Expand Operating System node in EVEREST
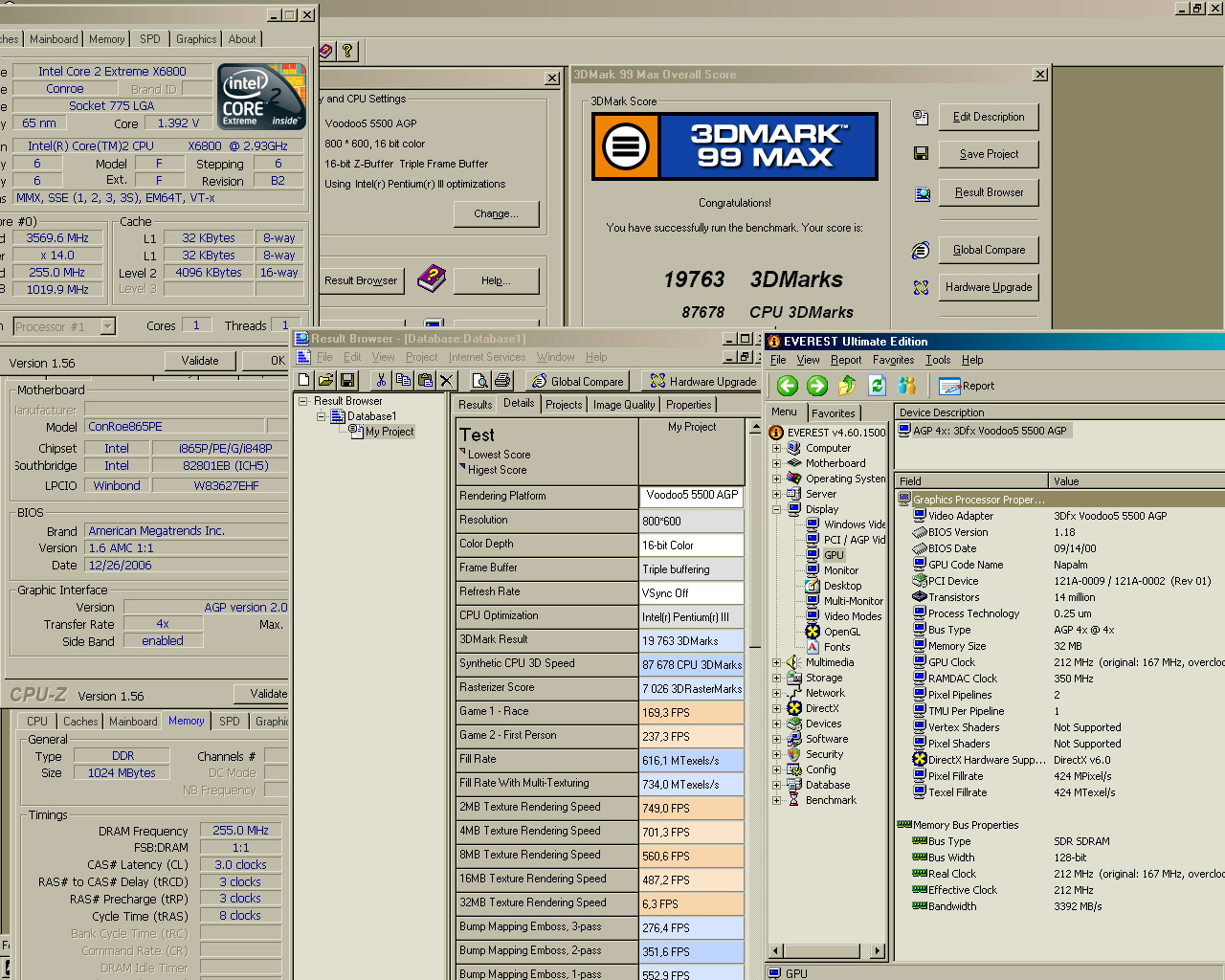Screen dimensions: 1225x980 point(776,479)
